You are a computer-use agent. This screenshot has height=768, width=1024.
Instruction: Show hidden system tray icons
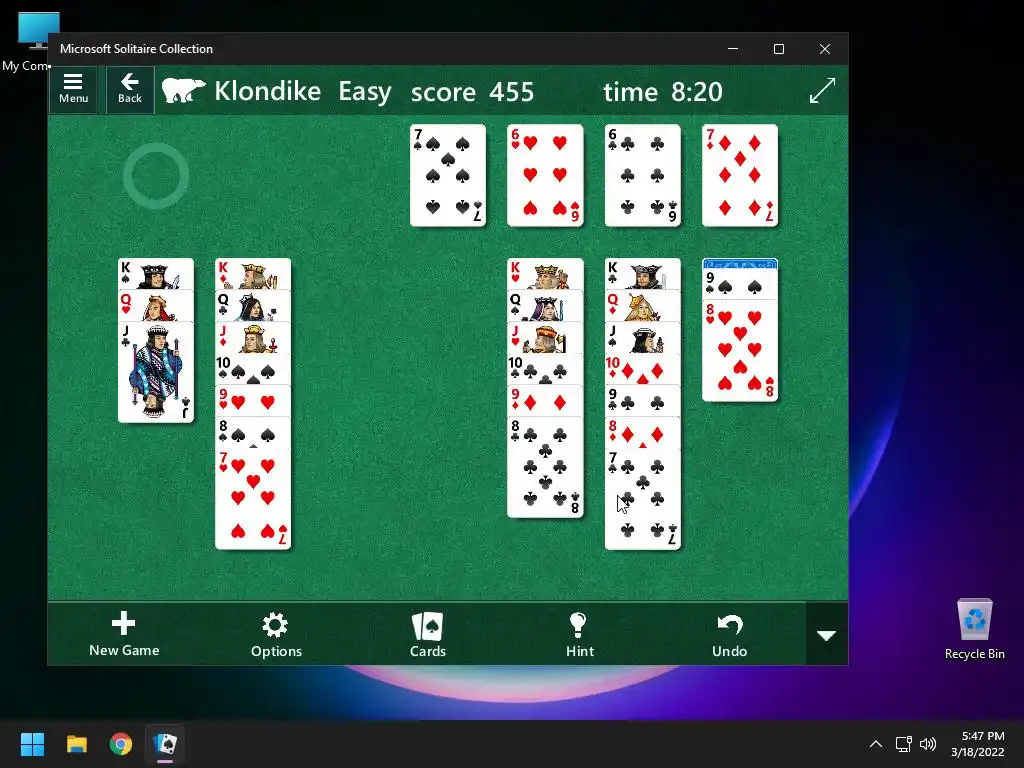point(876,744)
